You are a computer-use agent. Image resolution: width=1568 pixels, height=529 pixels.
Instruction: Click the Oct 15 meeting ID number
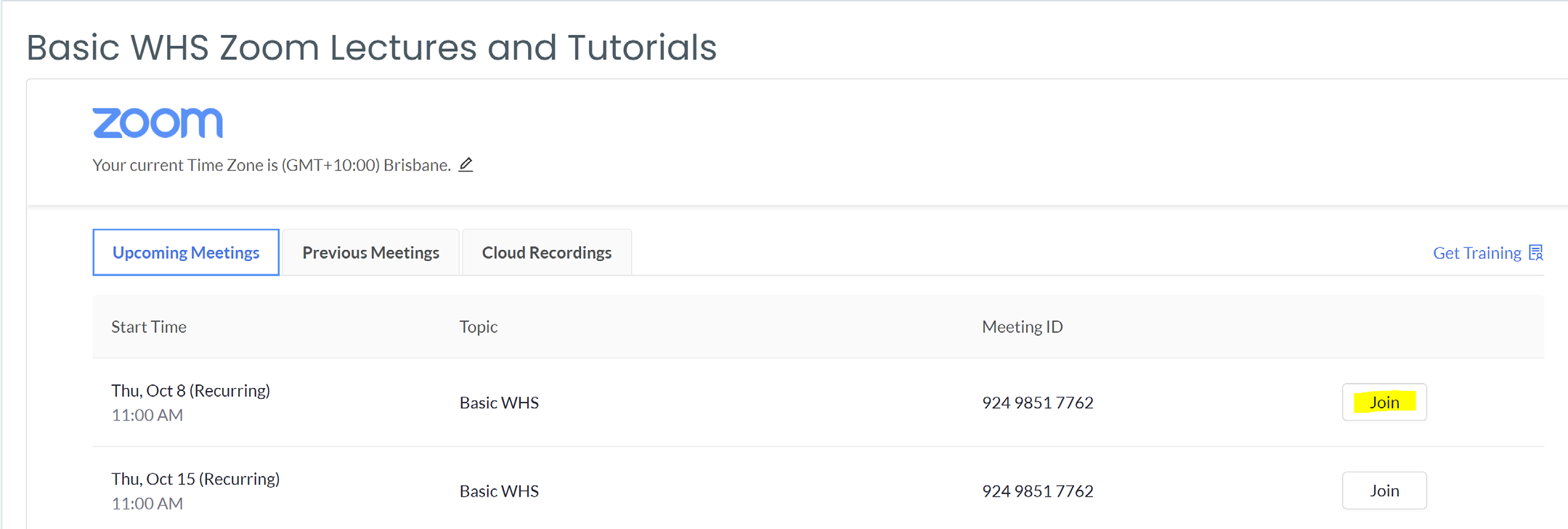1037,491
